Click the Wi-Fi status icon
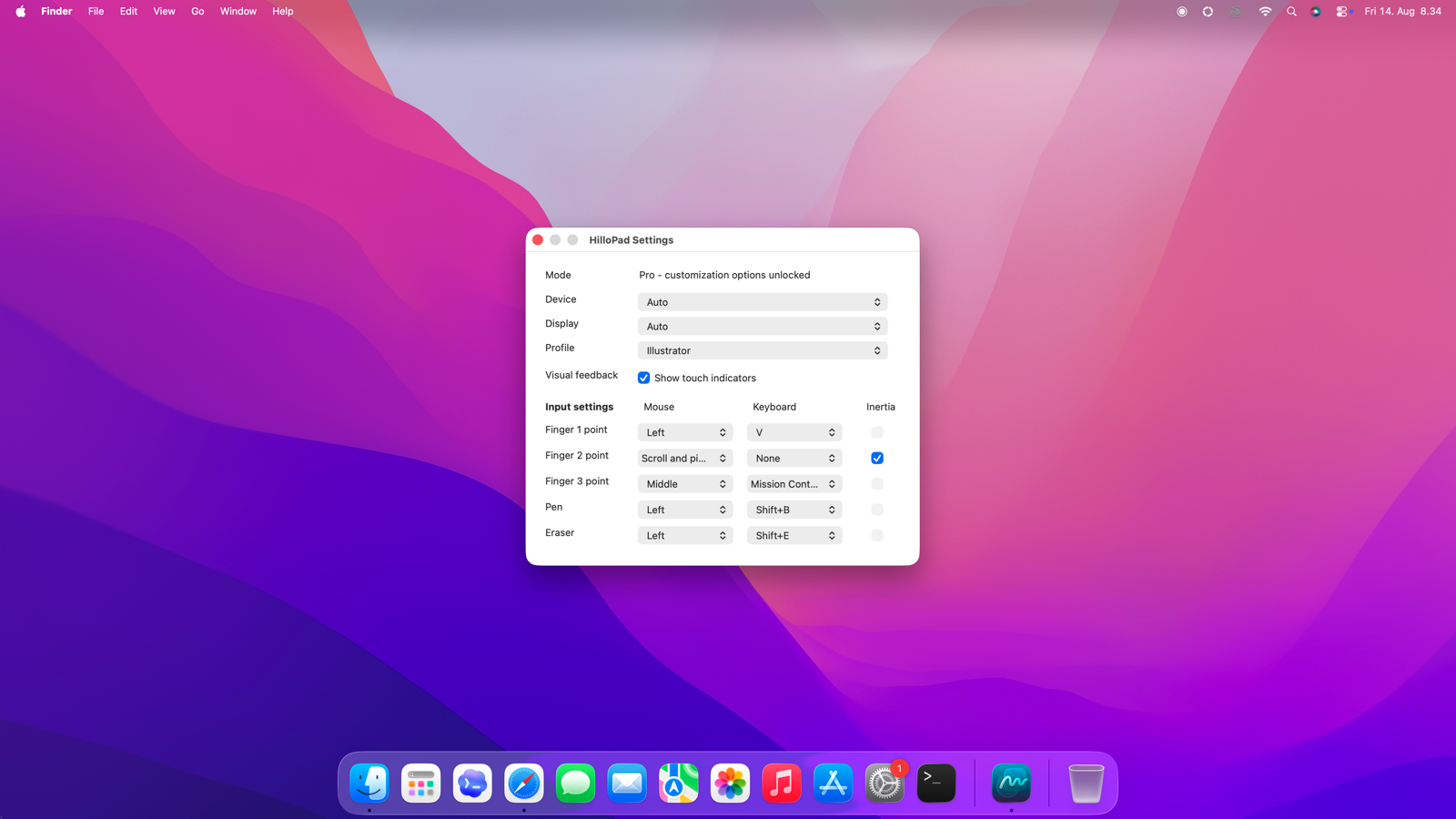1456x819 pixels. pos(1265,12)
